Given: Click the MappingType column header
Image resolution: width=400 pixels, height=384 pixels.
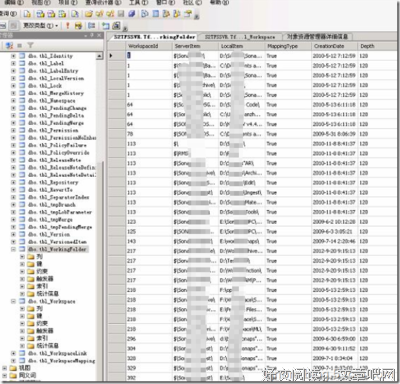Looking at the screenshot, I should pyautogui.click(x=288, y=46).
